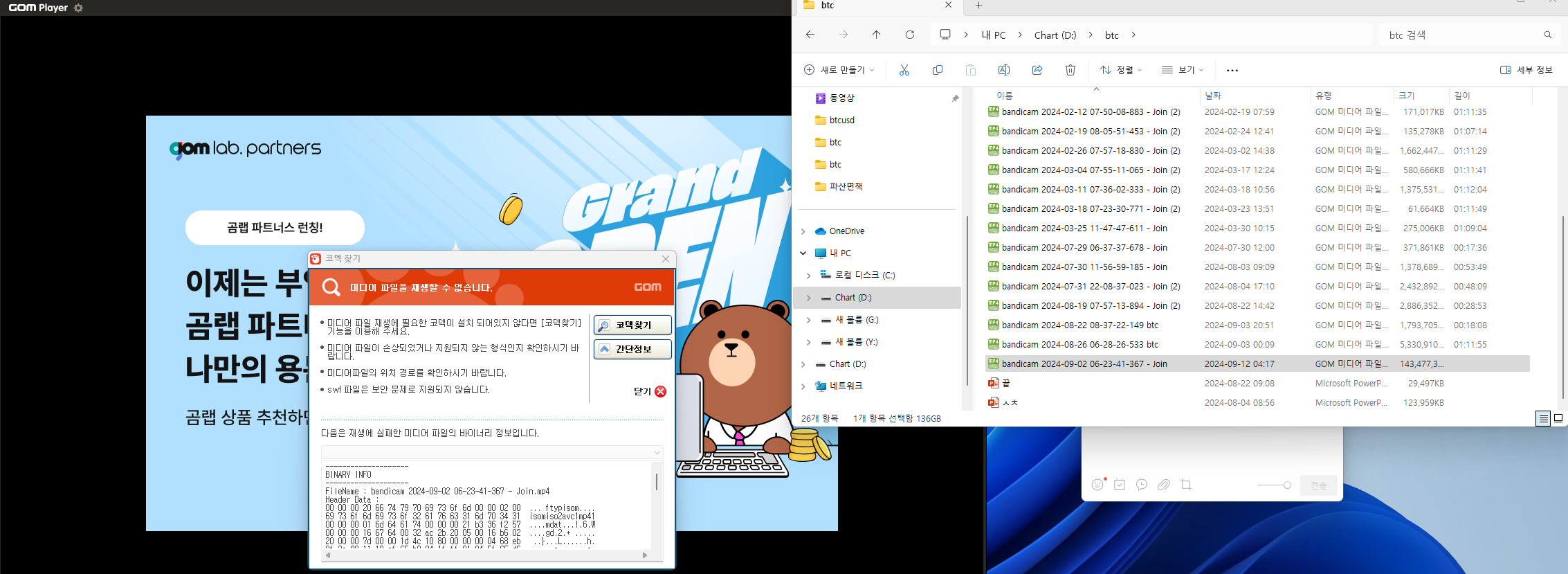Click the scheduled message clock bubble icon
This screenshot has height=574, width=1568.
click(1142, 485)
